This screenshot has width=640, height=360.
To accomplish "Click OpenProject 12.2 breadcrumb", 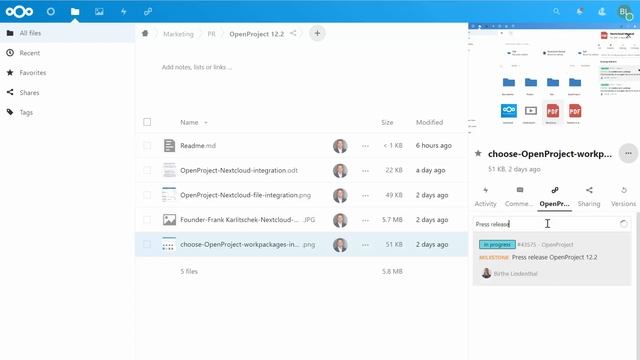I will pyautogui.click(x=256, y=34).
